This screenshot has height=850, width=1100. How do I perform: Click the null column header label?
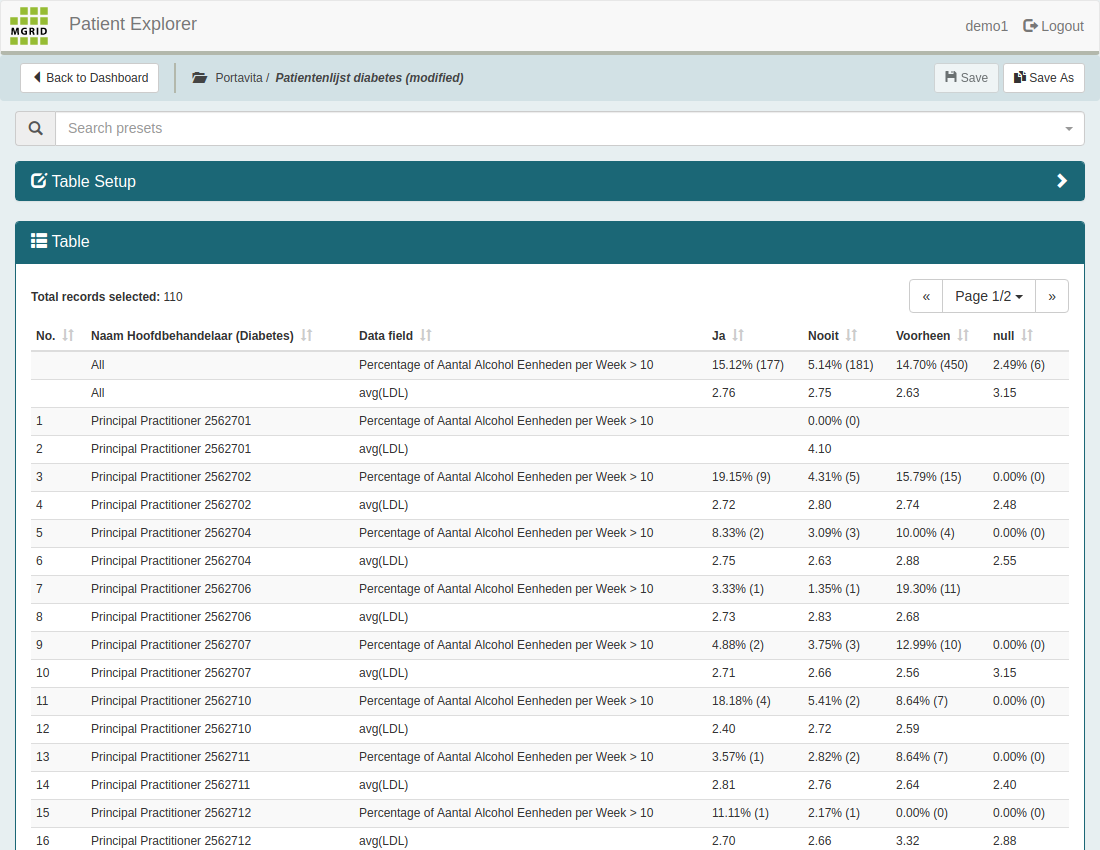[x=1003, y=336]
